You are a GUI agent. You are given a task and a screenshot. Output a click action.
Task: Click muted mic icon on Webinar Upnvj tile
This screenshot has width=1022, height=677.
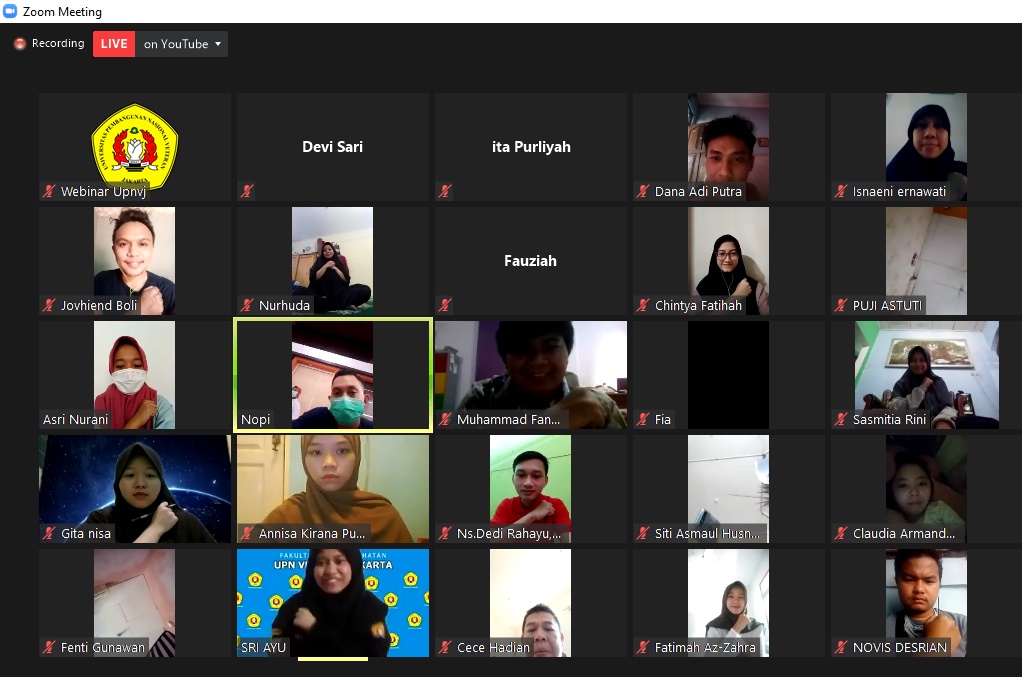48,191
